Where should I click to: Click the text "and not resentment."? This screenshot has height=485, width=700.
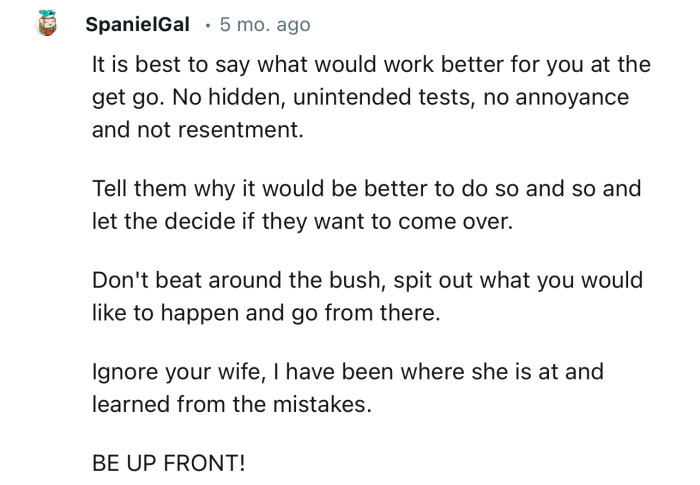(x=195, y=130)
